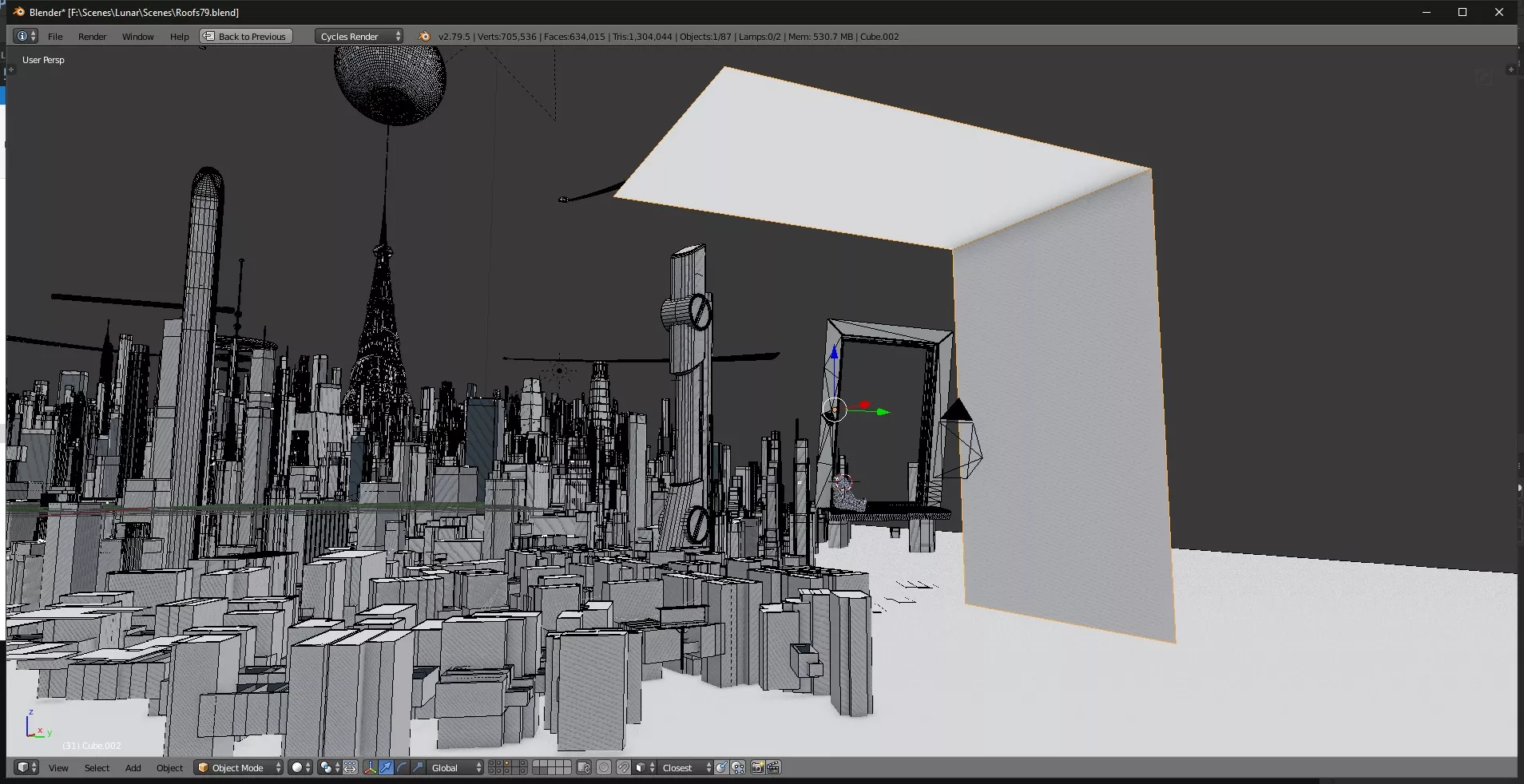Click the Back to Previous button

246,36
